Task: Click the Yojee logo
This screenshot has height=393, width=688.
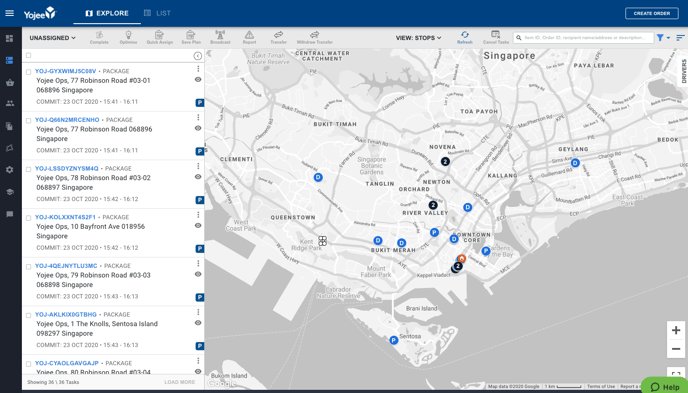Action: point(40,13)
